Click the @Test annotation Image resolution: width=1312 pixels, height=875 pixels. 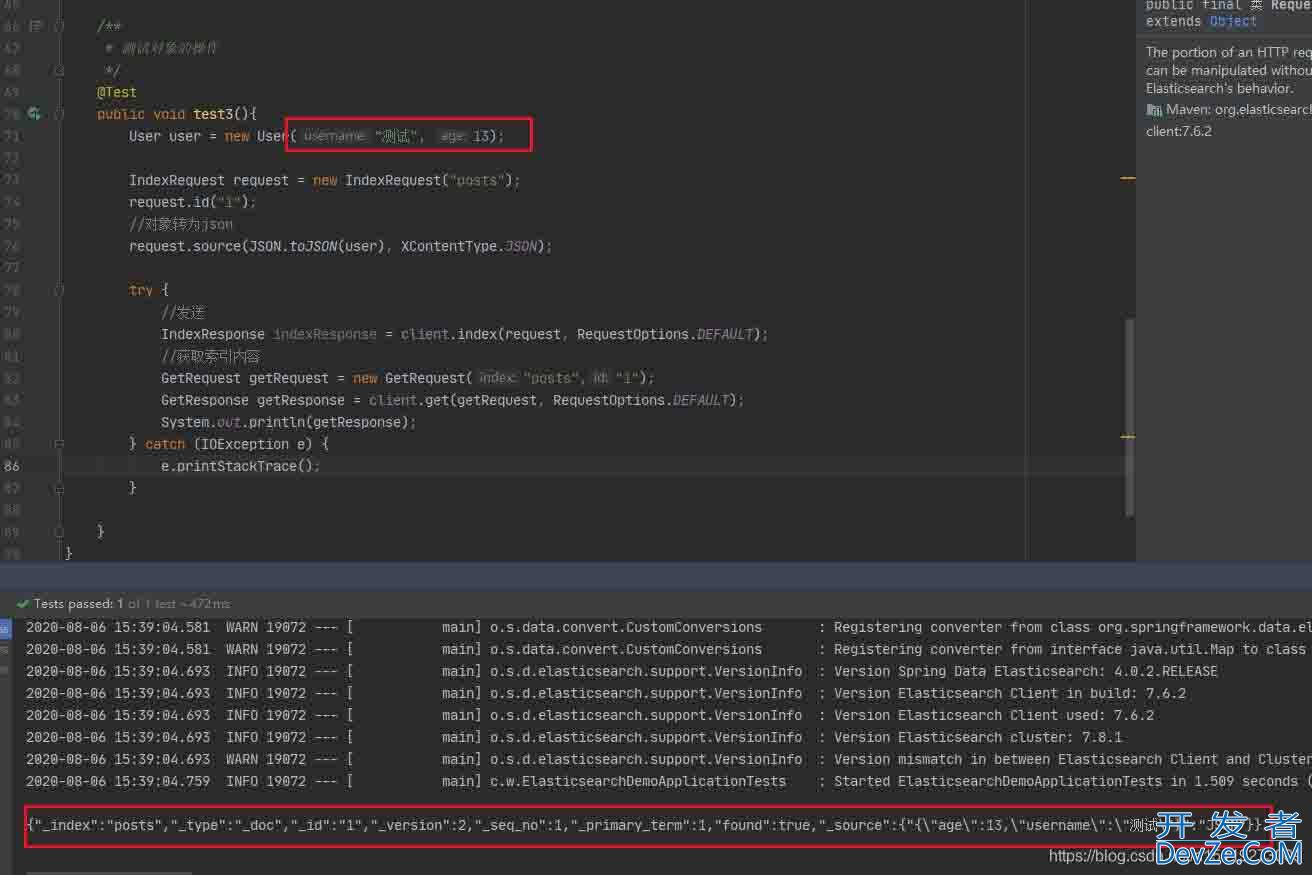coord(117,92)
